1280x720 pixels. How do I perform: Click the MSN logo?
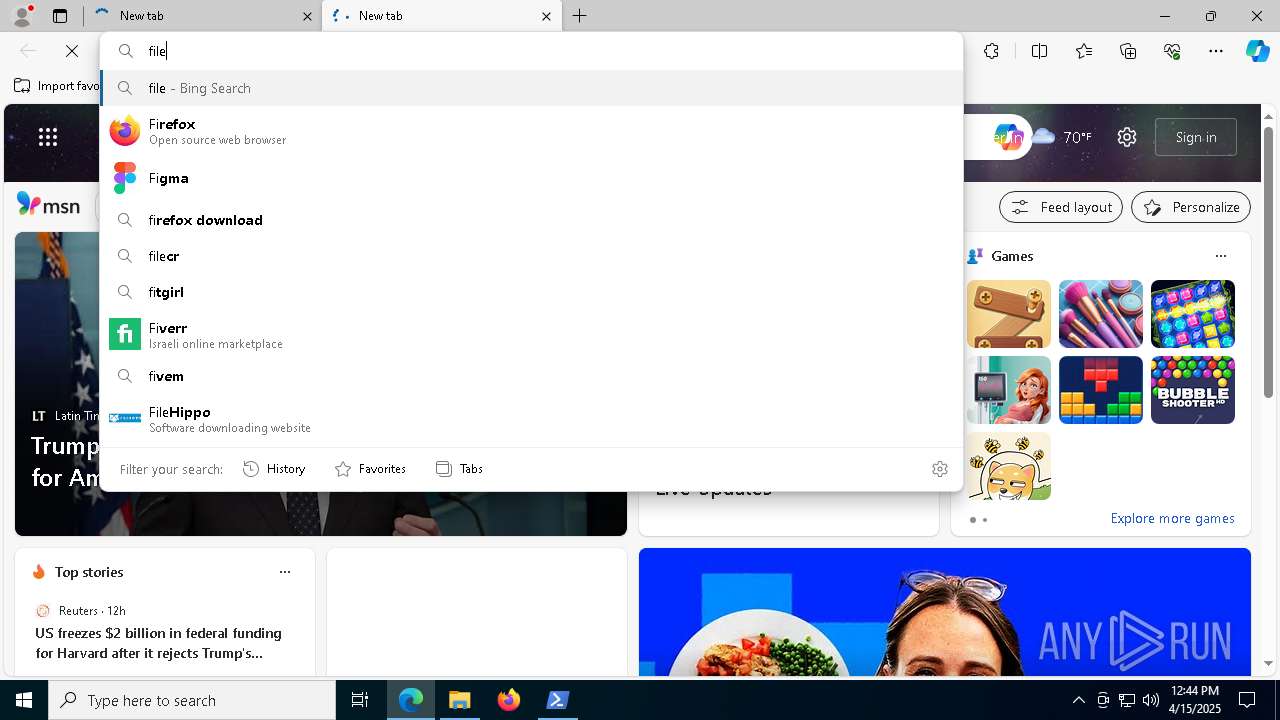[48, 205]
